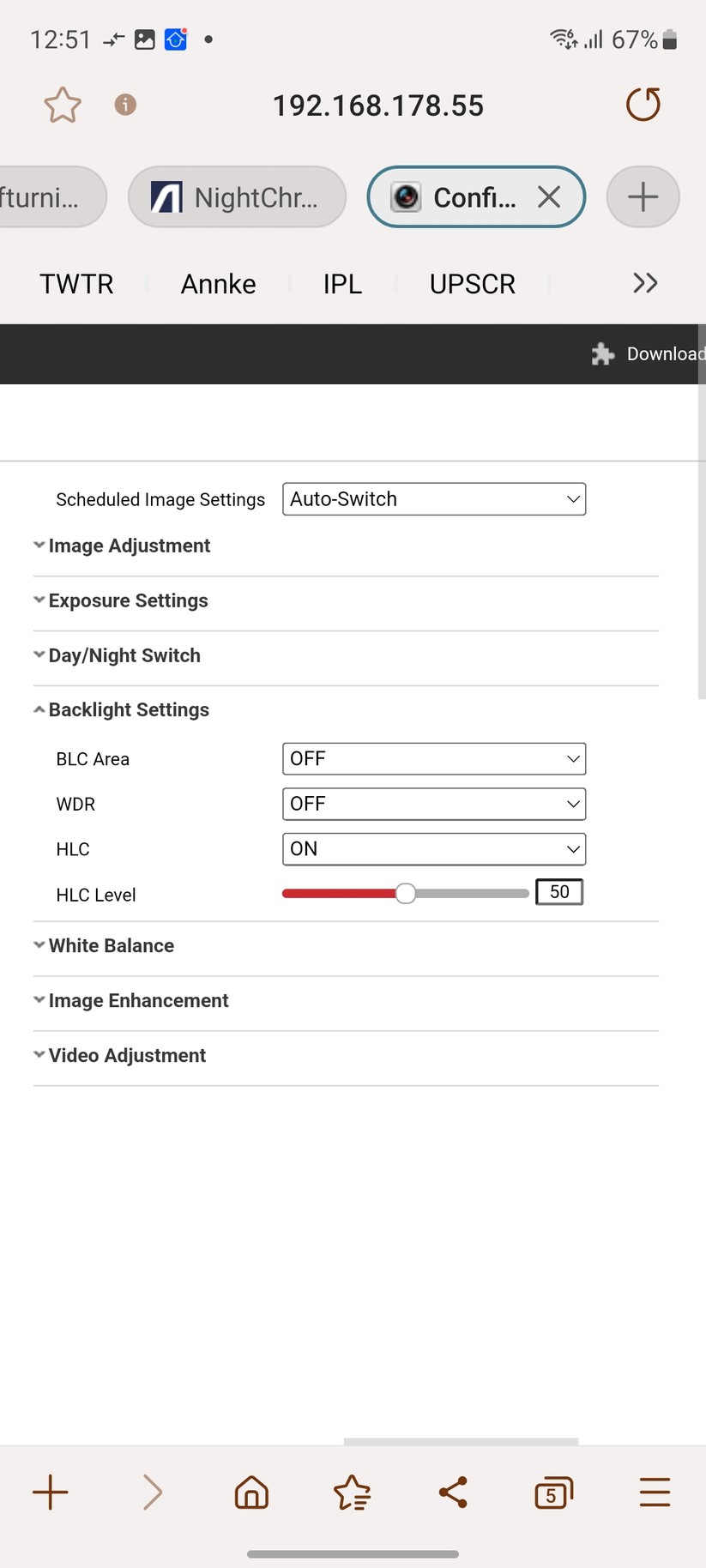The height and width of the screenshot is (1568, 706).
Task: Open the Scheduled Image Settings dropdown
Action: click(x=433, y=498)
